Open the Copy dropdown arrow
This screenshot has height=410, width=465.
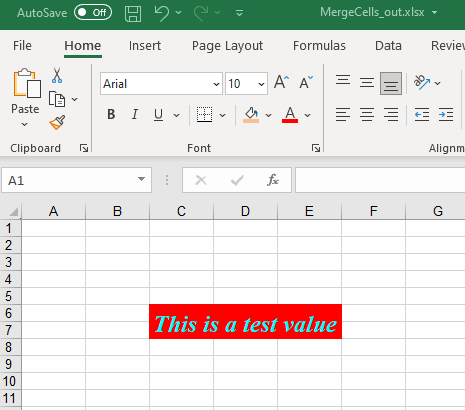(75, 99)
